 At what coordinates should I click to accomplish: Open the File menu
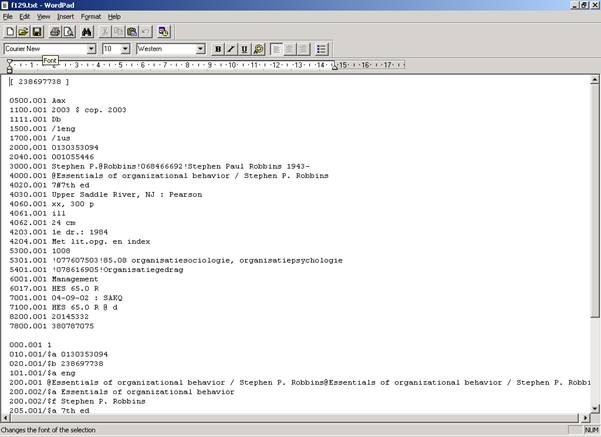pos(8,16)
